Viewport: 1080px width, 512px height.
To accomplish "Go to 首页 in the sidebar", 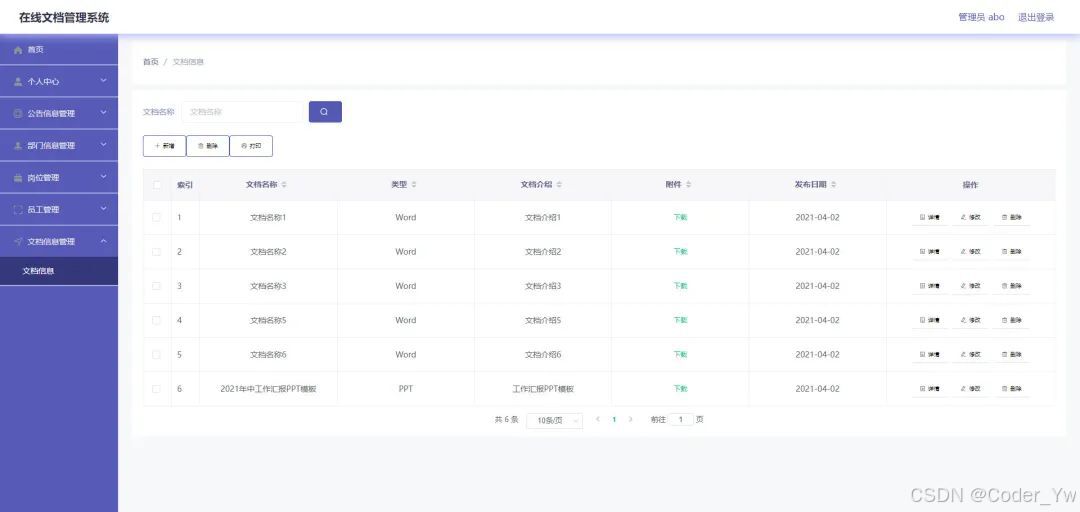I will tap(59, 50).
